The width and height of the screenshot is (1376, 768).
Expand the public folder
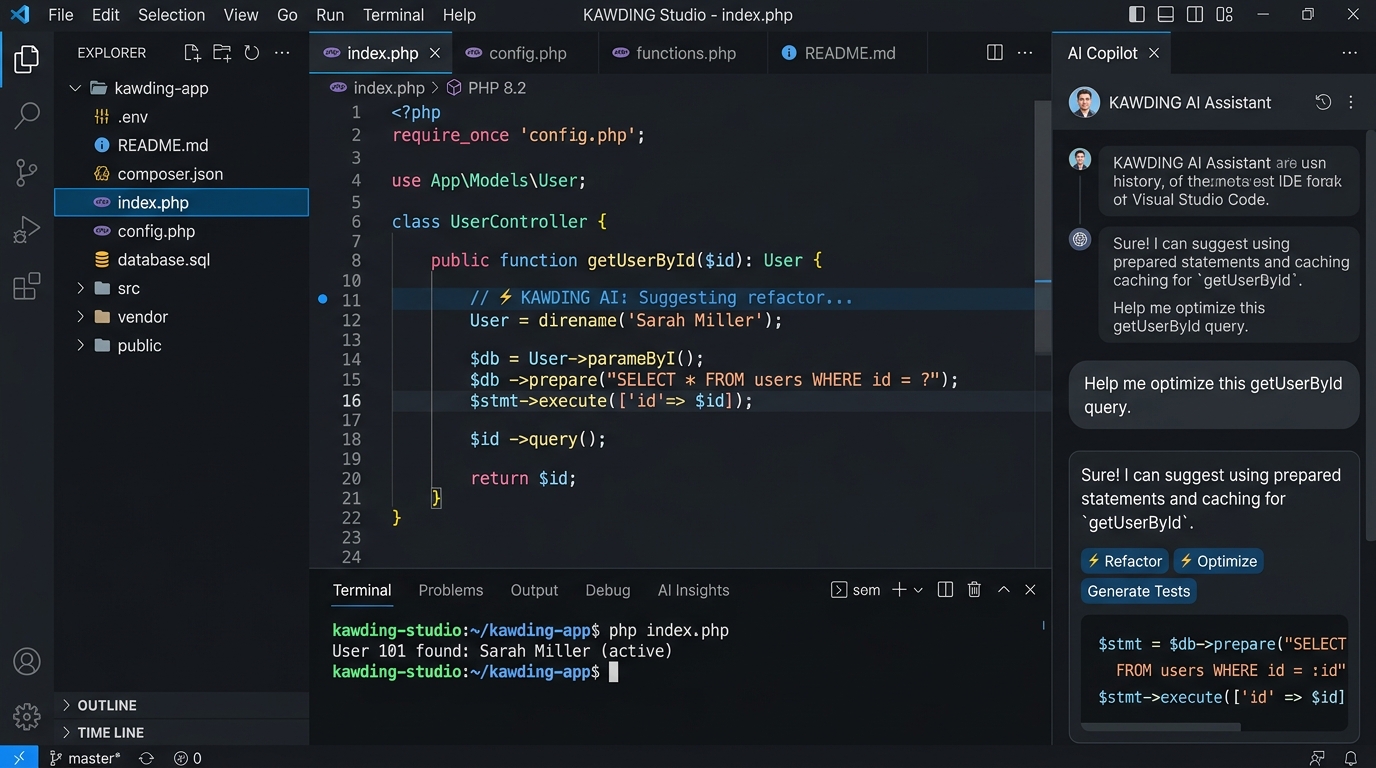[x=80, y=345]
